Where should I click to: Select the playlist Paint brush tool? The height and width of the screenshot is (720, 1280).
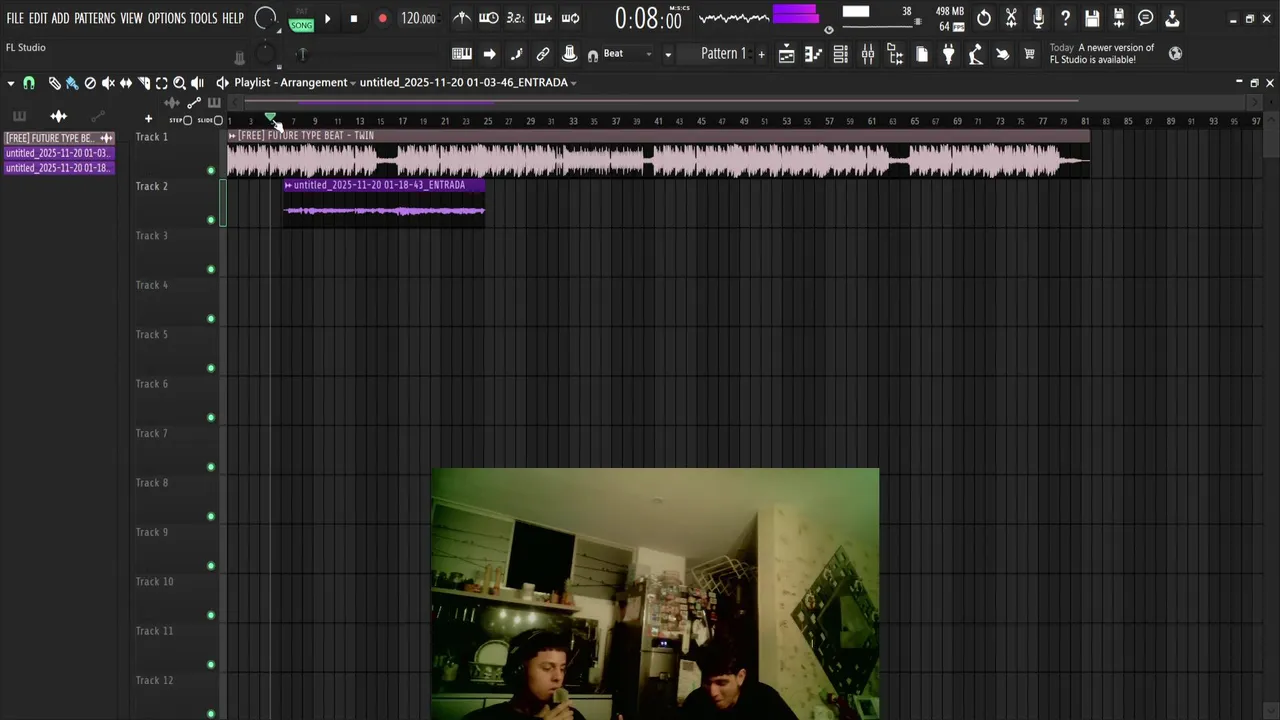click(72, 83)
